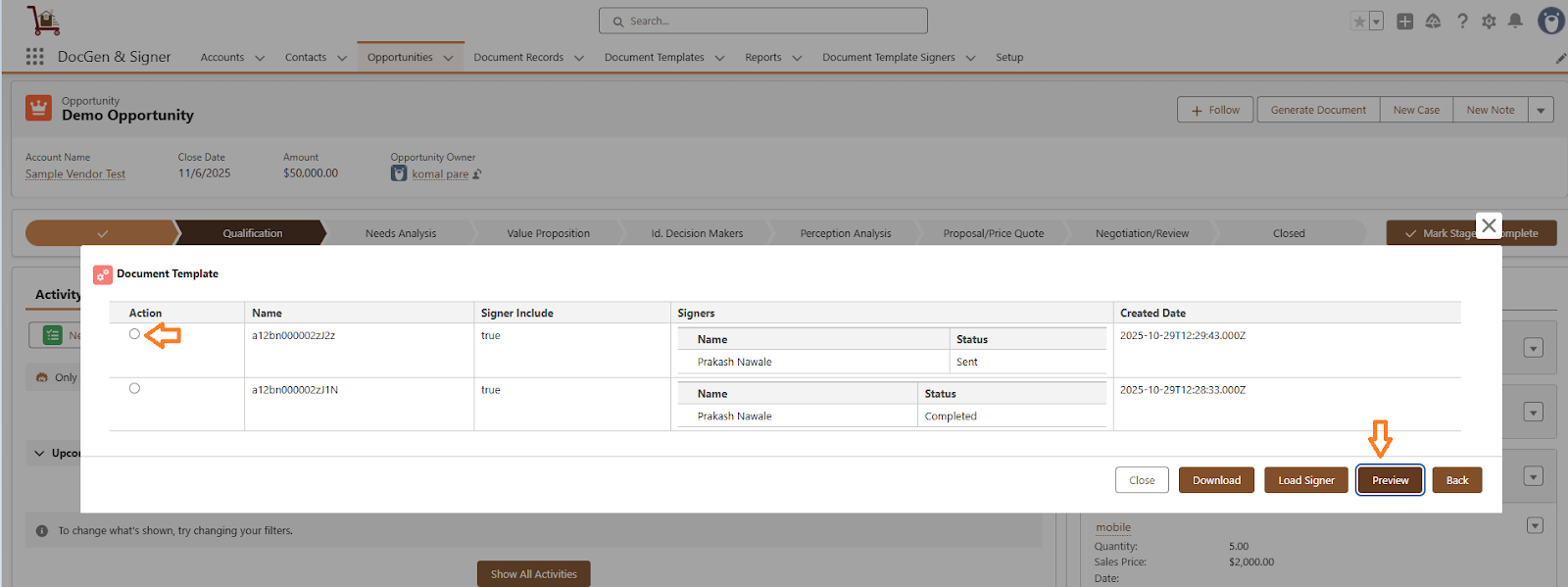Open the App Launcher grid icon

pos(35,57)
